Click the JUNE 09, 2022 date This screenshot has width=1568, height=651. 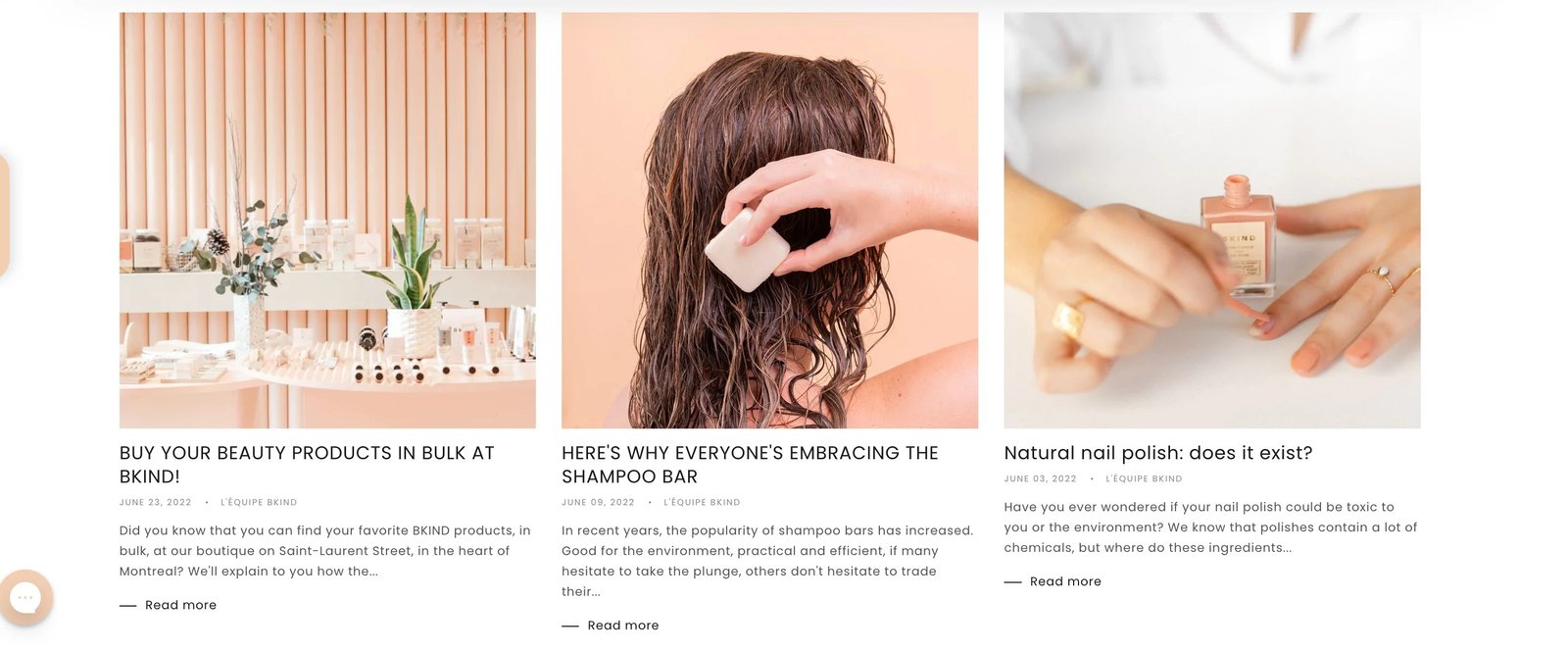(x=598, y=502)
